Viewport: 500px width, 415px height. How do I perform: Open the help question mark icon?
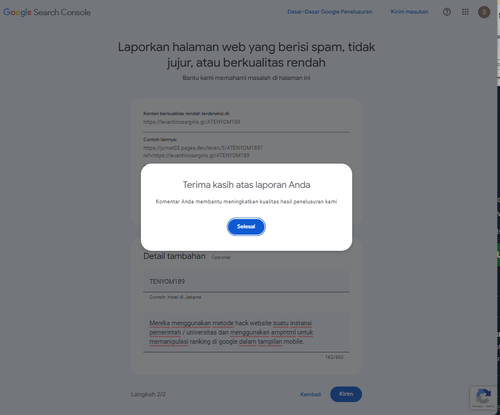pos(447,12)
